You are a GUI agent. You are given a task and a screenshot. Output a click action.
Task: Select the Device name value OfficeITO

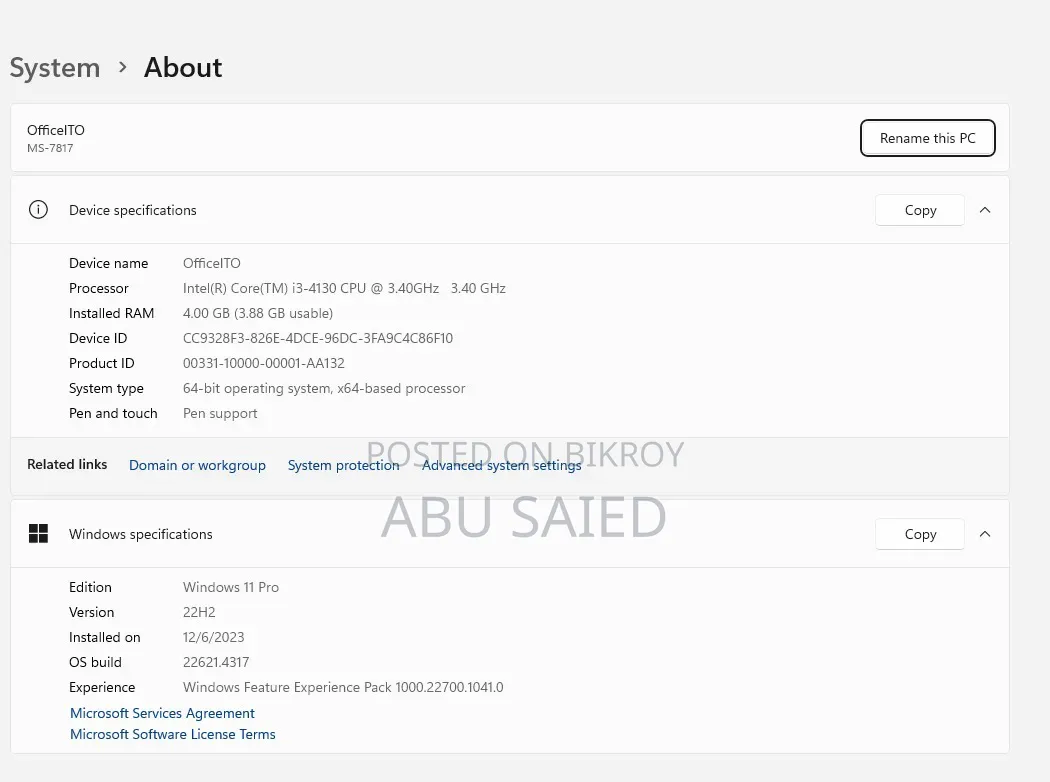[x=212, y=263]
